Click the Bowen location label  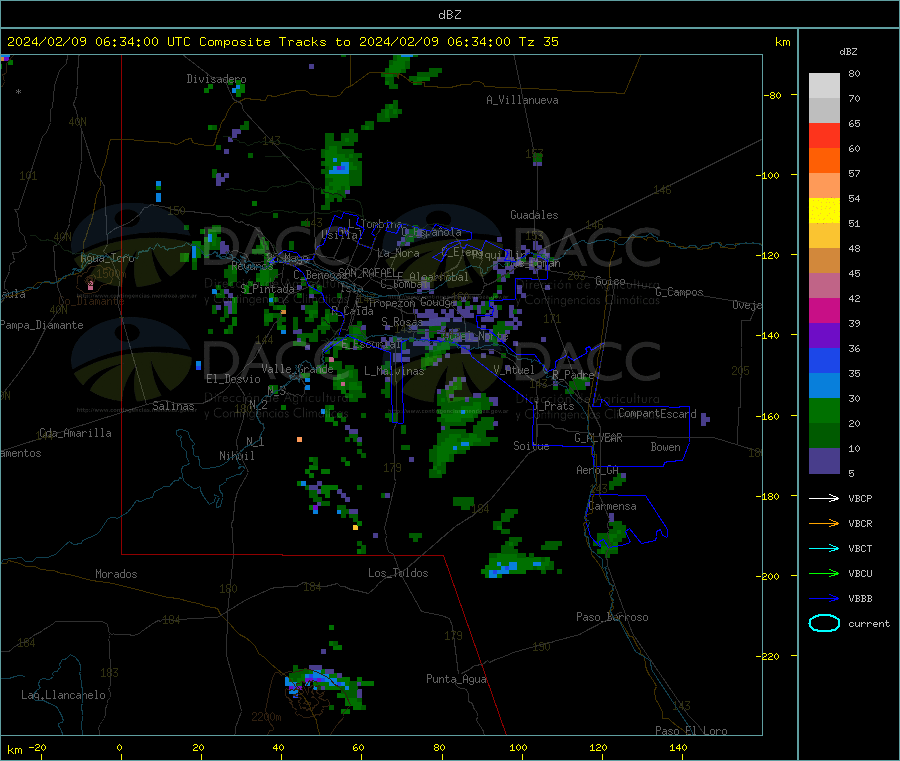666,447
